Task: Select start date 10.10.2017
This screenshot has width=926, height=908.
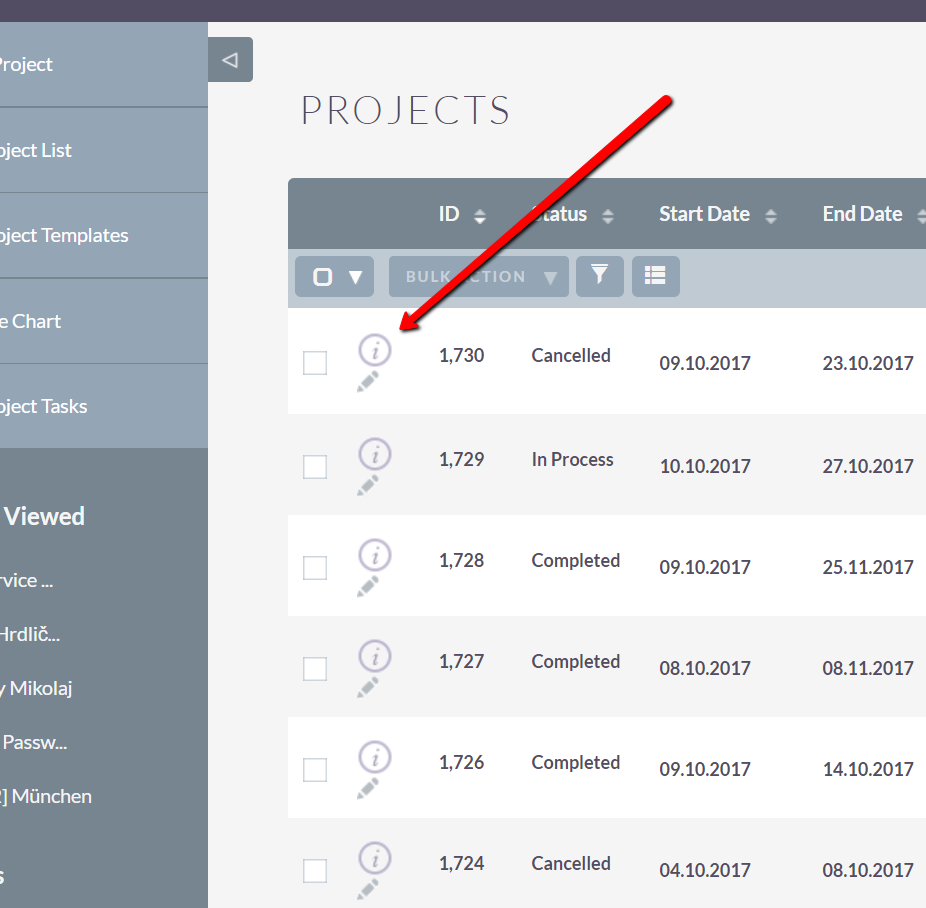Action: [705, 466]
